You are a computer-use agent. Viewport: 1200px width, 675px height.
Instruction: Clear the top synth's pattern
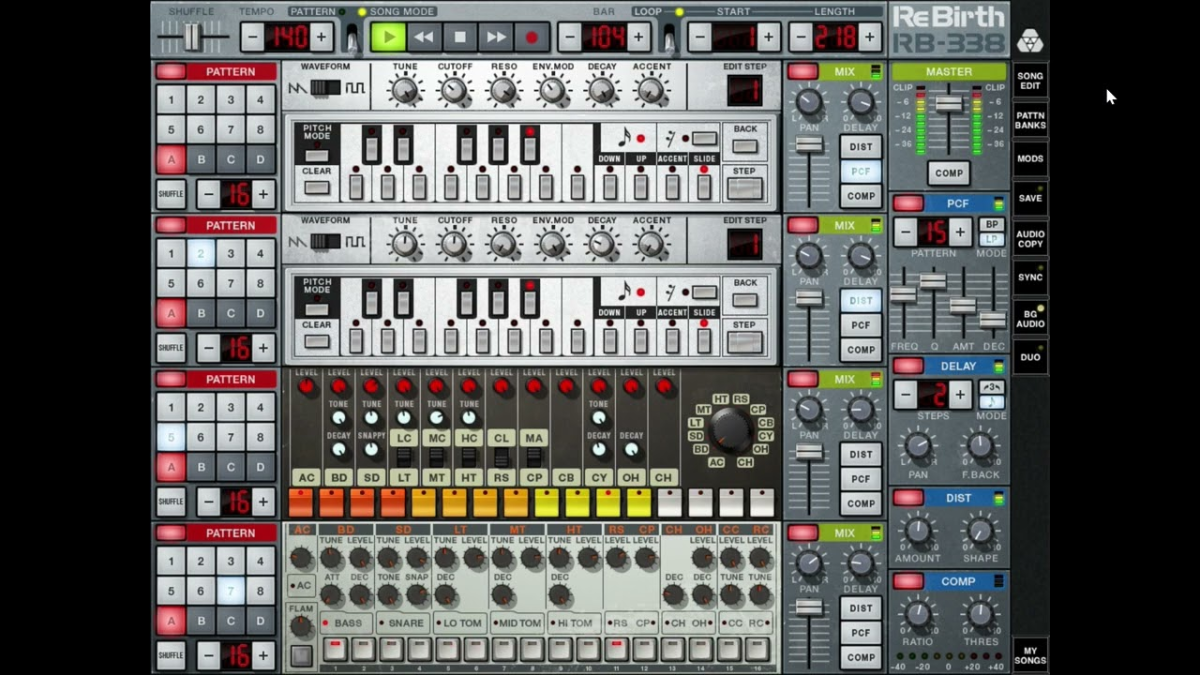pos(316,187)
